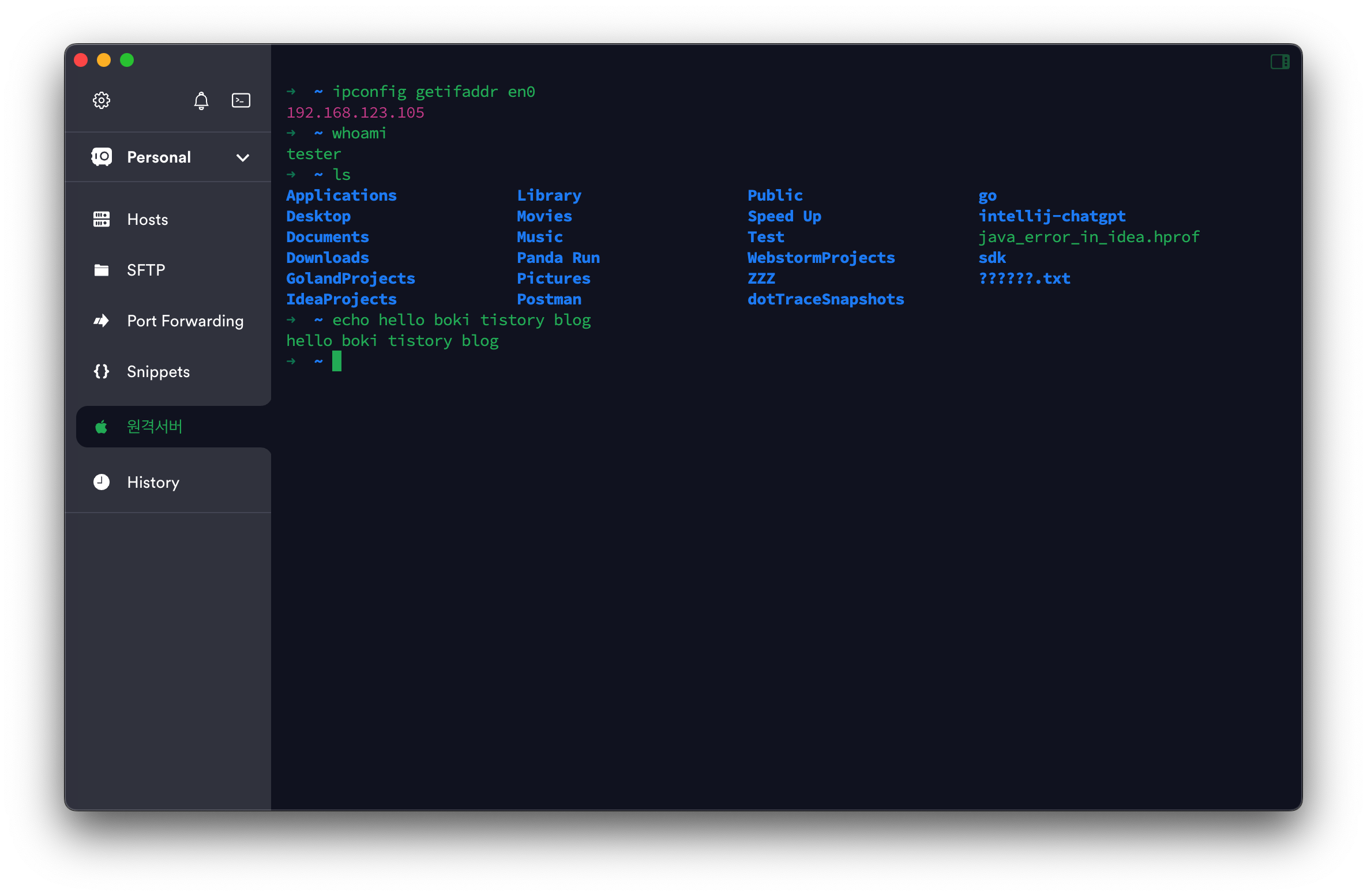This screenshot has height=896, width=1367.
Task: Click the green fullscreen window button
Action: [x=127, y=60]
